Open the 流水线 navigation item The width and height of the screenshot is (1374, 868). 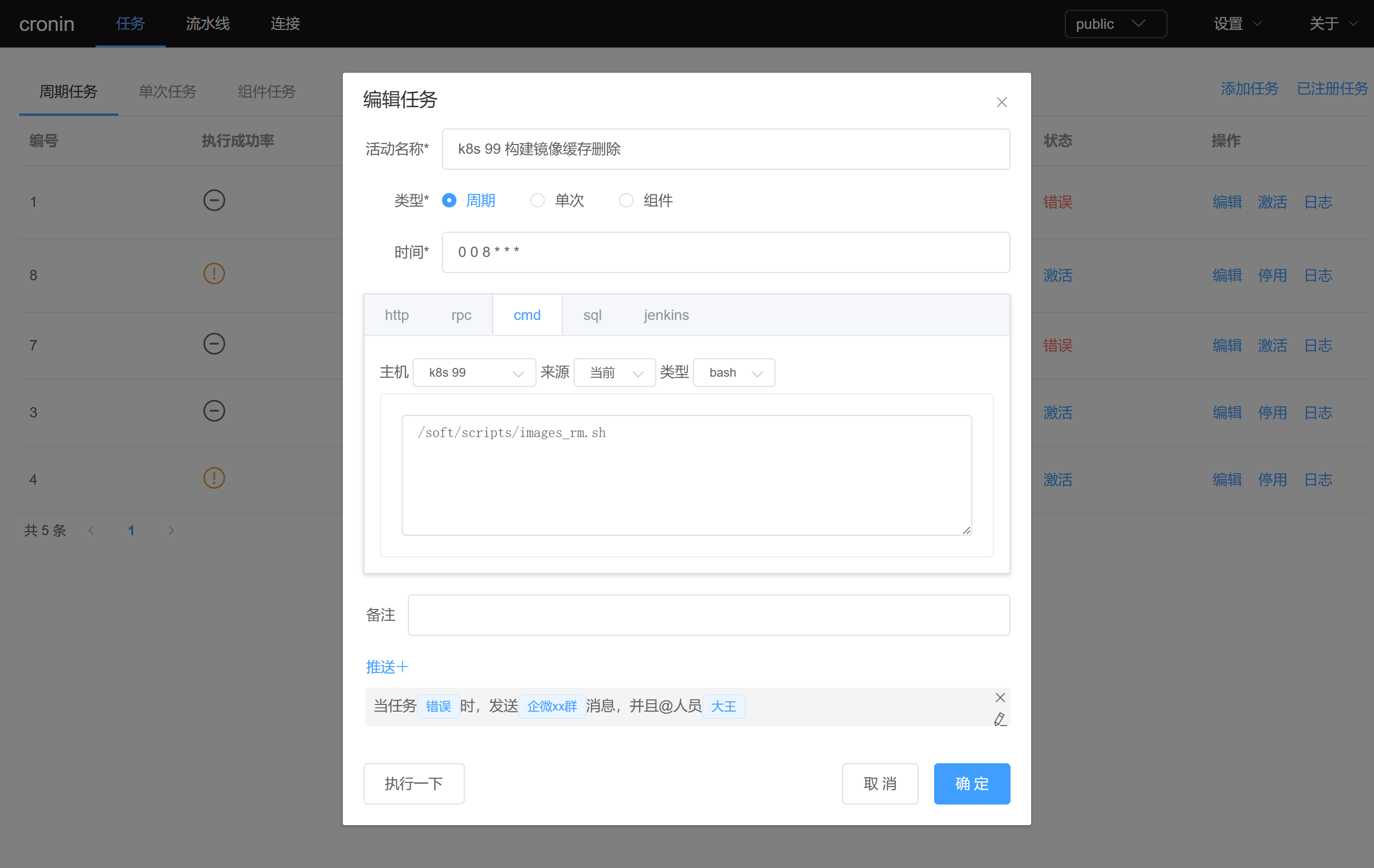(208, 24)
